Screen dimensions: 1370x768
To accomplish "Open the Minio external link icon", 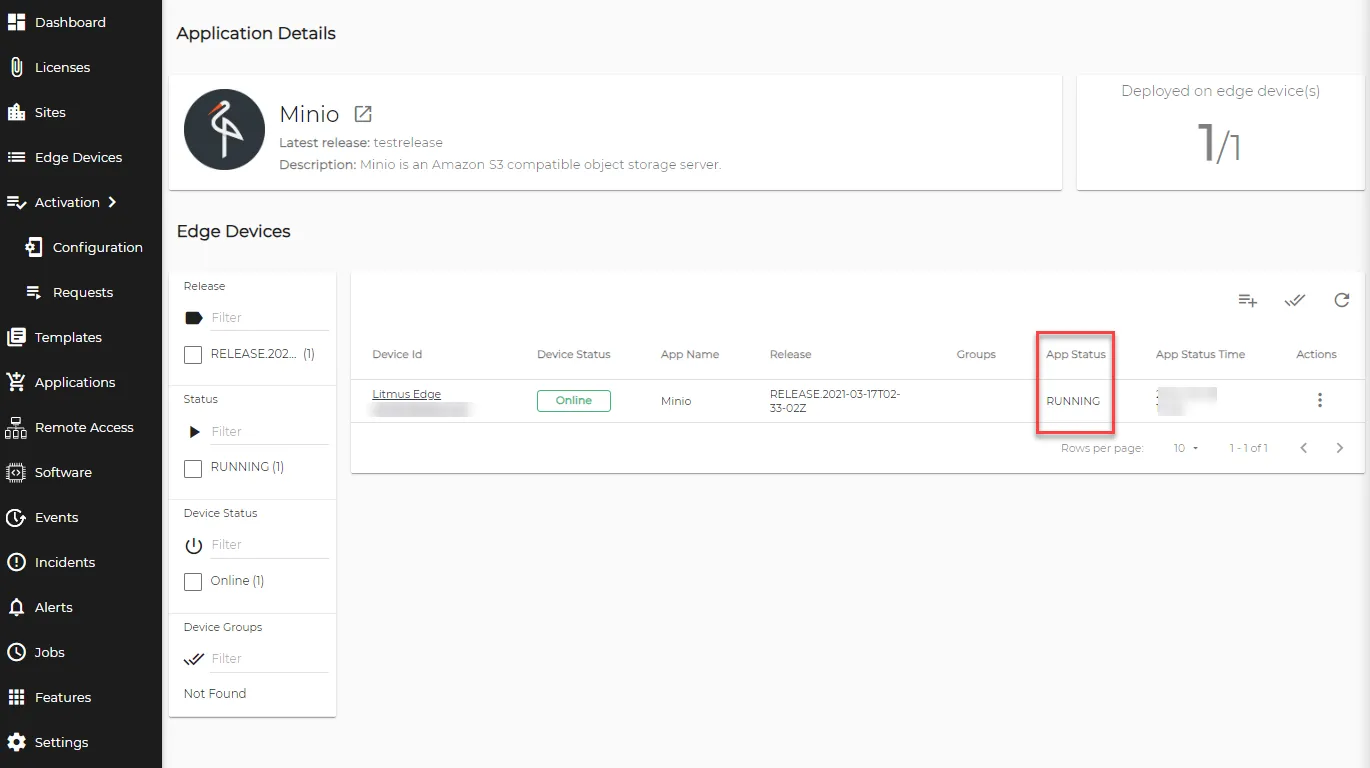I will 364,114.
